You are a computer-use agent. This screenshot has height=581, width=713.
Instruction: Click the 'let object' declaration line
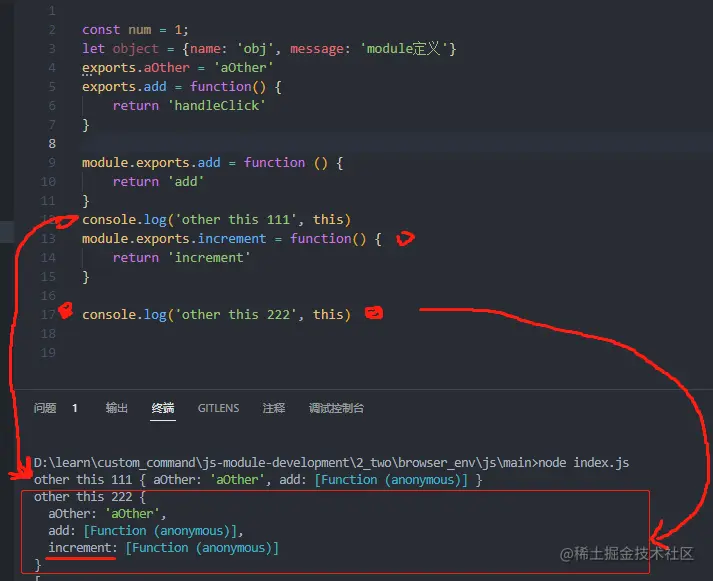click(269, 48)
